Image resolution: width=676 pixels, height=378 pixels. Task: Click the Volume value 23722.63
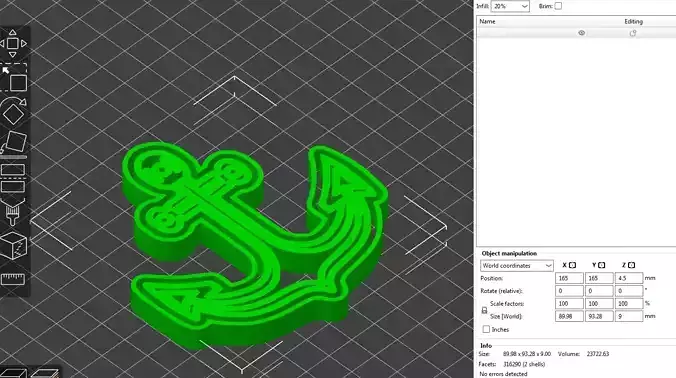coord(598,354)
